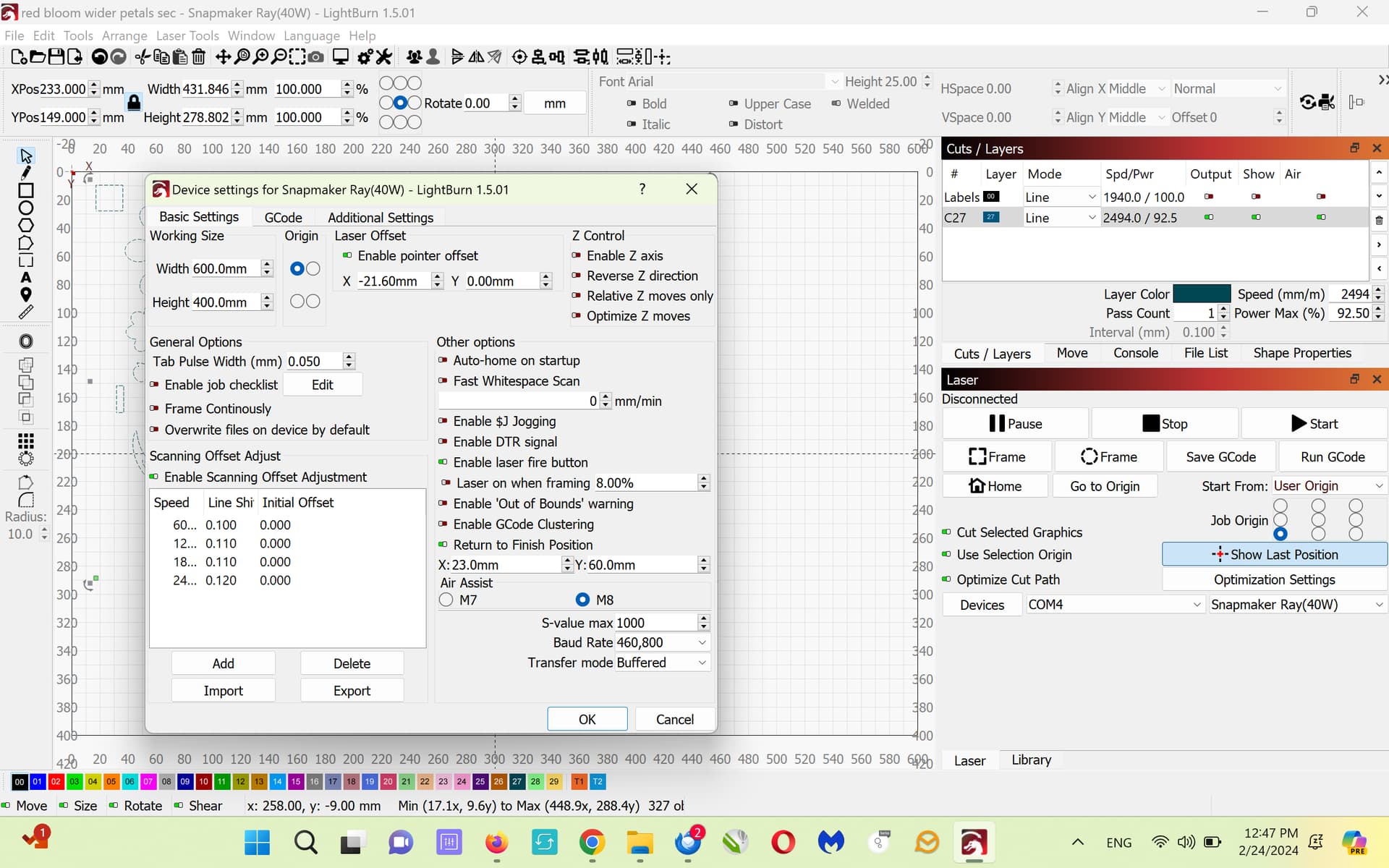Viewport: 1389px width, 868px height.
Task: Select the Measure ruler tool
Action: [x=26, y=312]
